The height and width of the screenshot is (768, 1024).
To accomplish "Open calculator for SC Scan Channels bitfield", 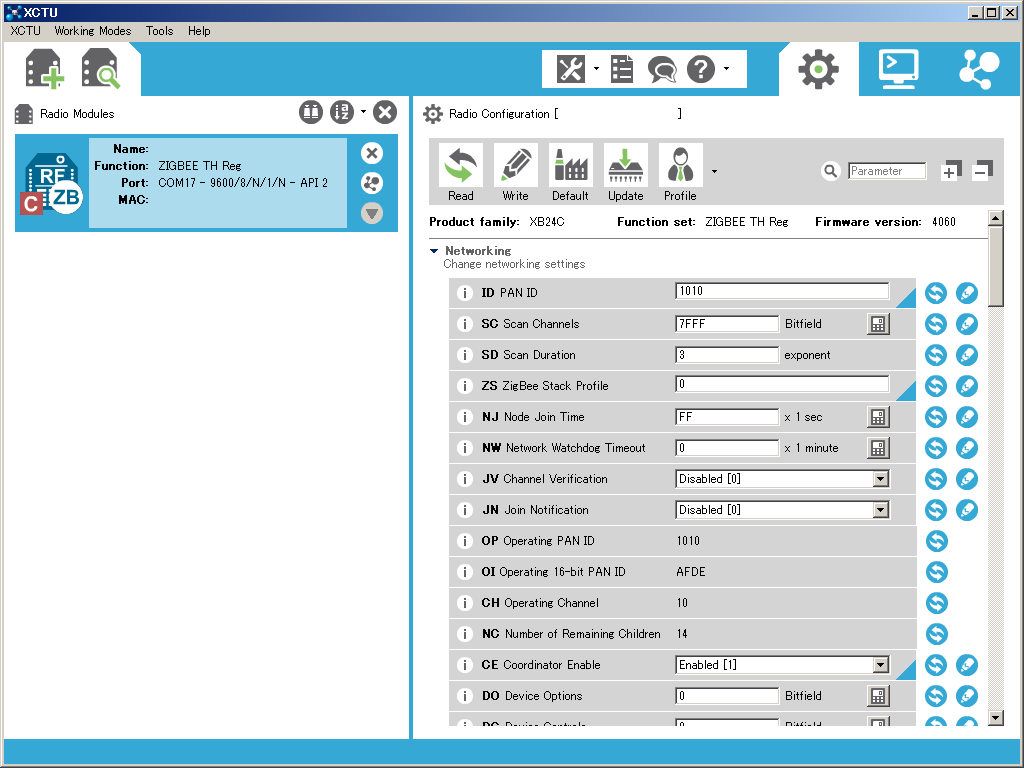I will pyautogui.click(x=878, y=324).
